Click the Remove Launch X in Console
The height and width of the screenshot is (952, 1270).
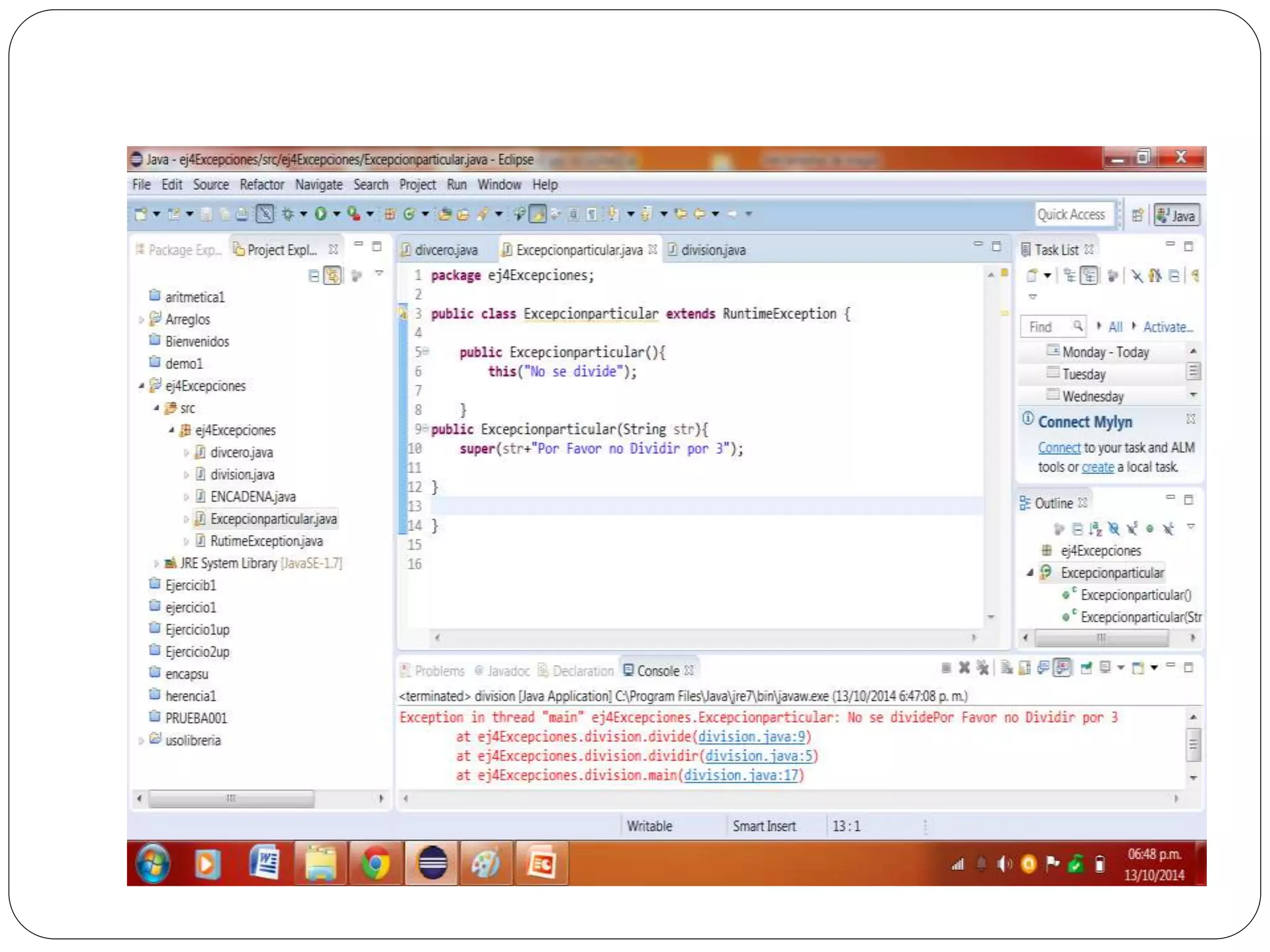click(964, 668)
